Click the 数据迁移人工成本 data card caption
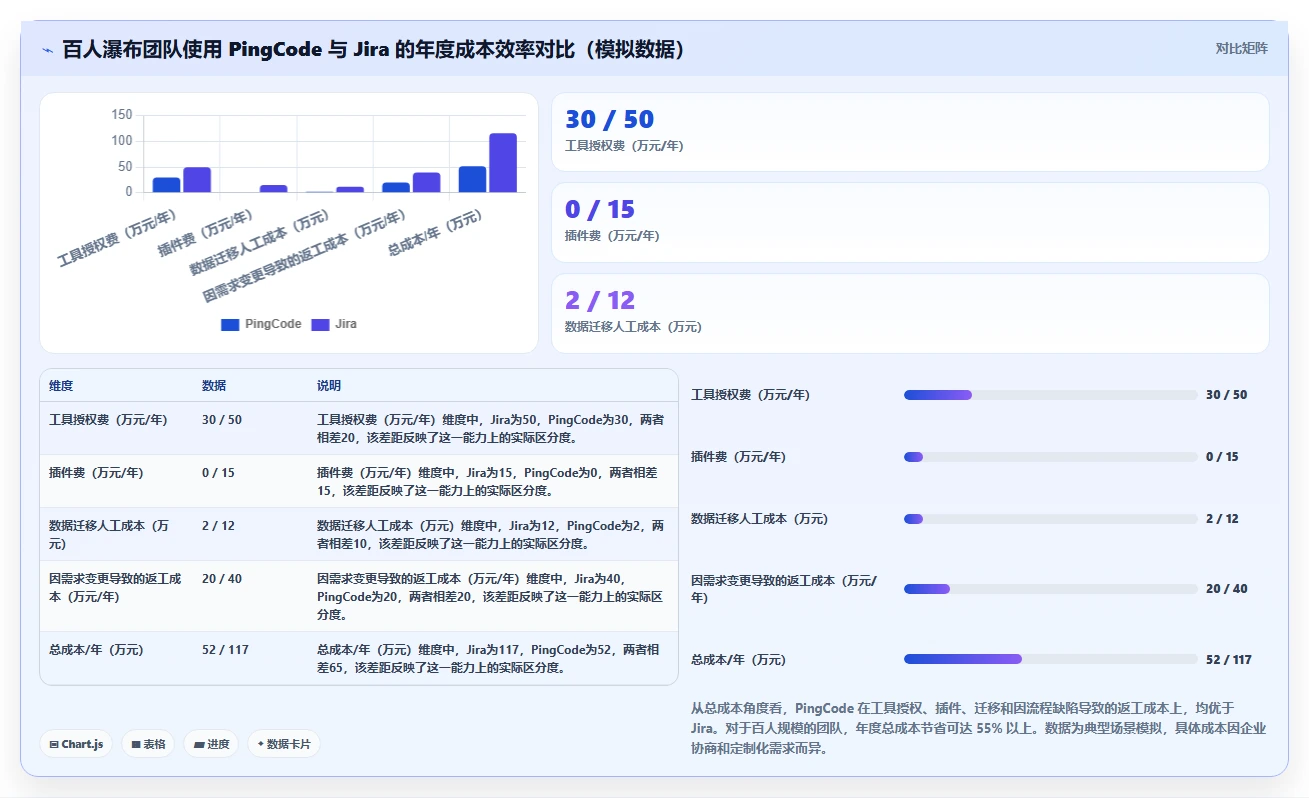Screen dimensions: 1309x798 click(633, 327)
